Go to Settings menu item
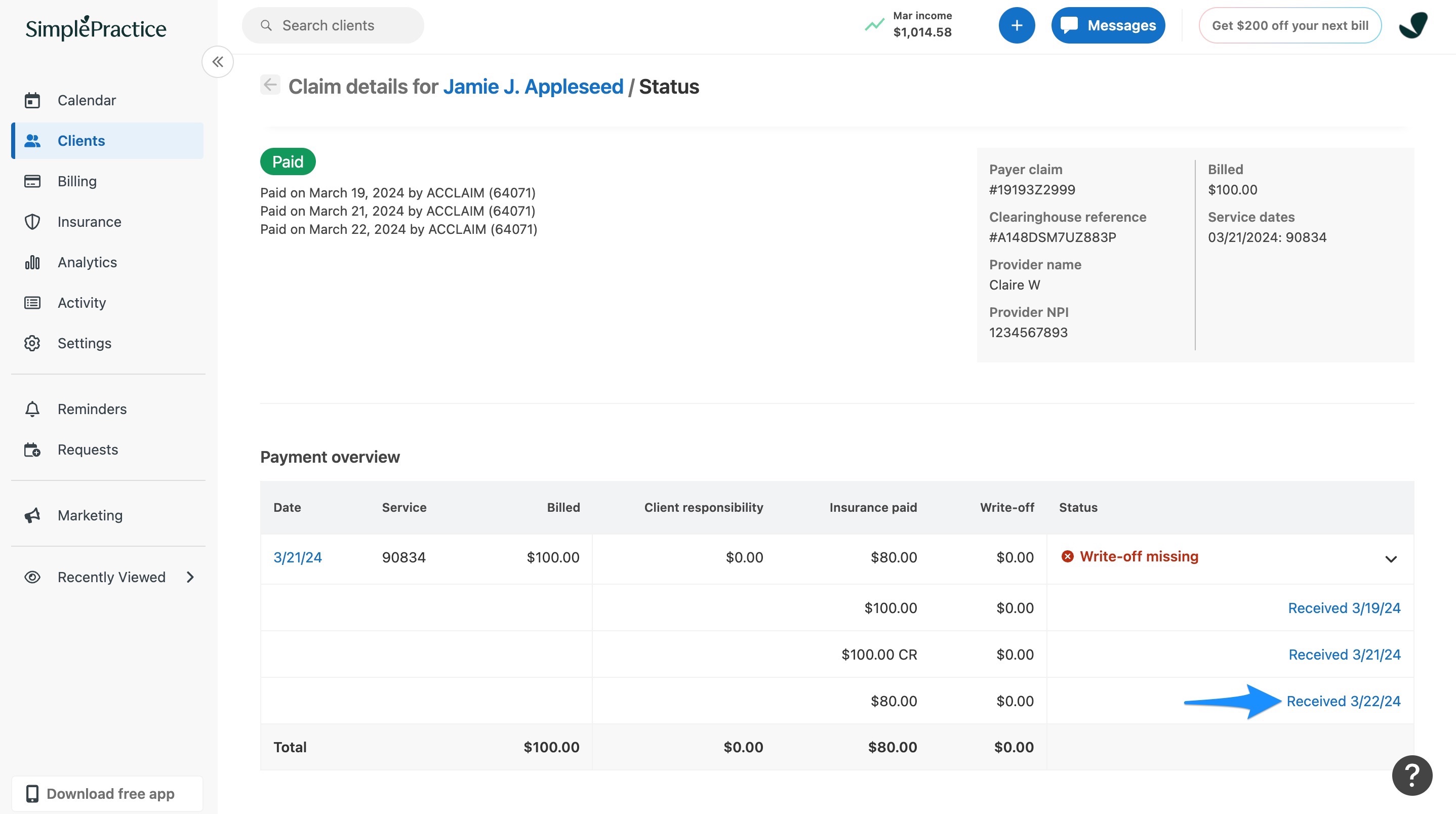1456x814 pixels. 107,343
